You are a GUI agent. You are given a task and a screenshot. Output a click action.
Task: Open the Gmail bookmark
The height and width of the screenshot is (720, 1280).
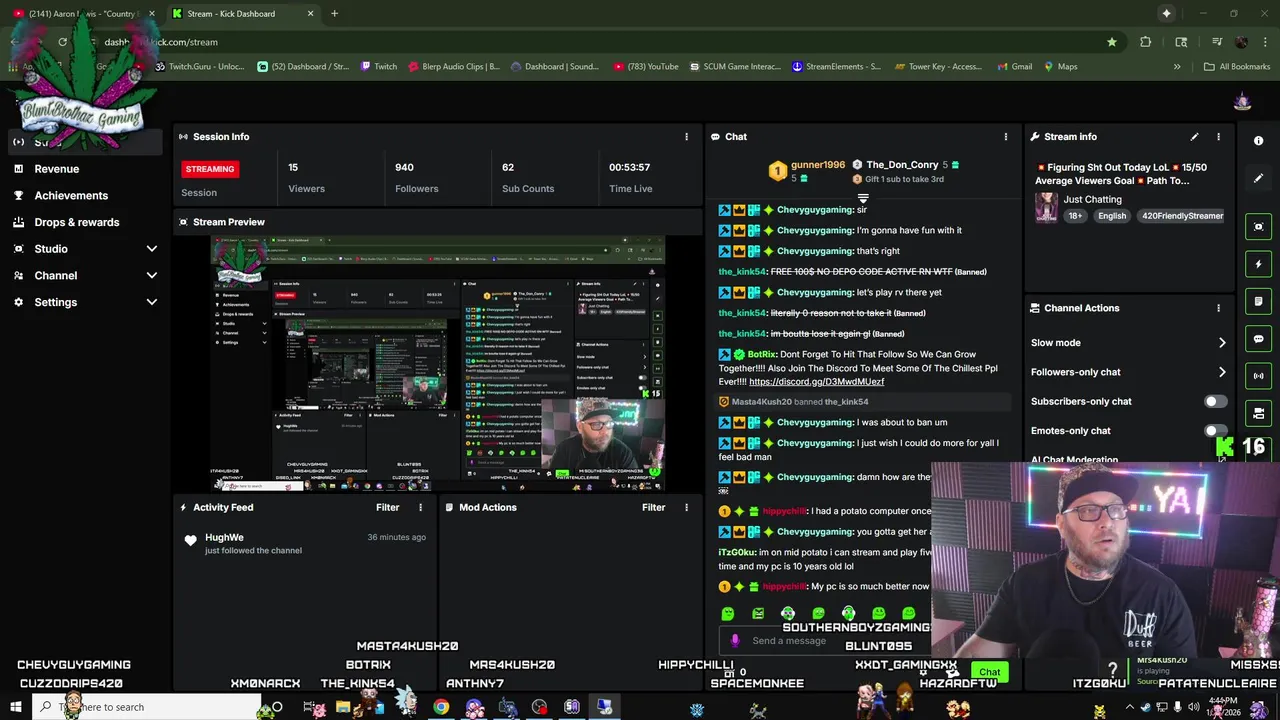pyautogui.click(x=1014, y=67)
